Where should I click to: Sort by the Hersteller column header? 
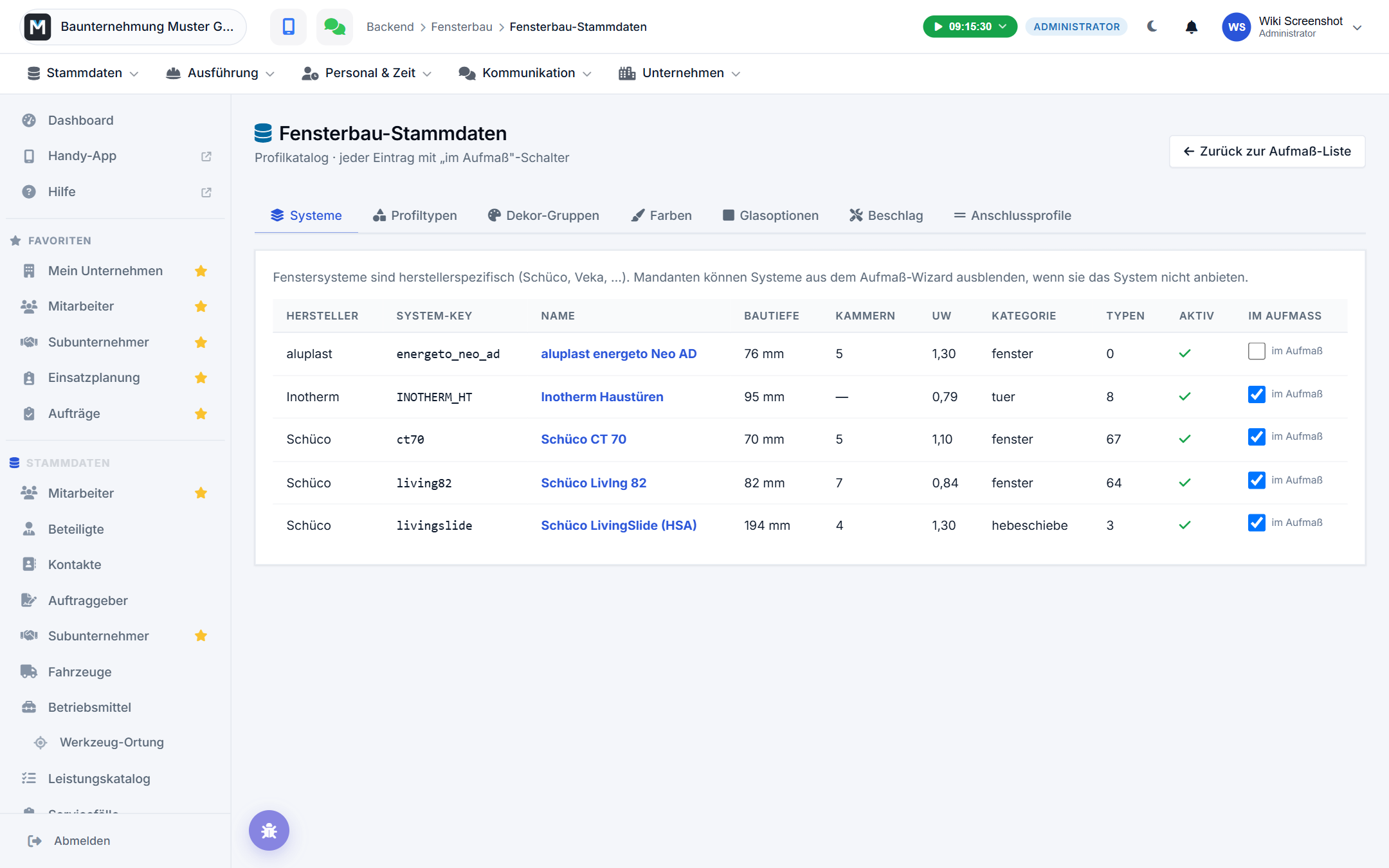pyautogui.click(x=322, y=316)
